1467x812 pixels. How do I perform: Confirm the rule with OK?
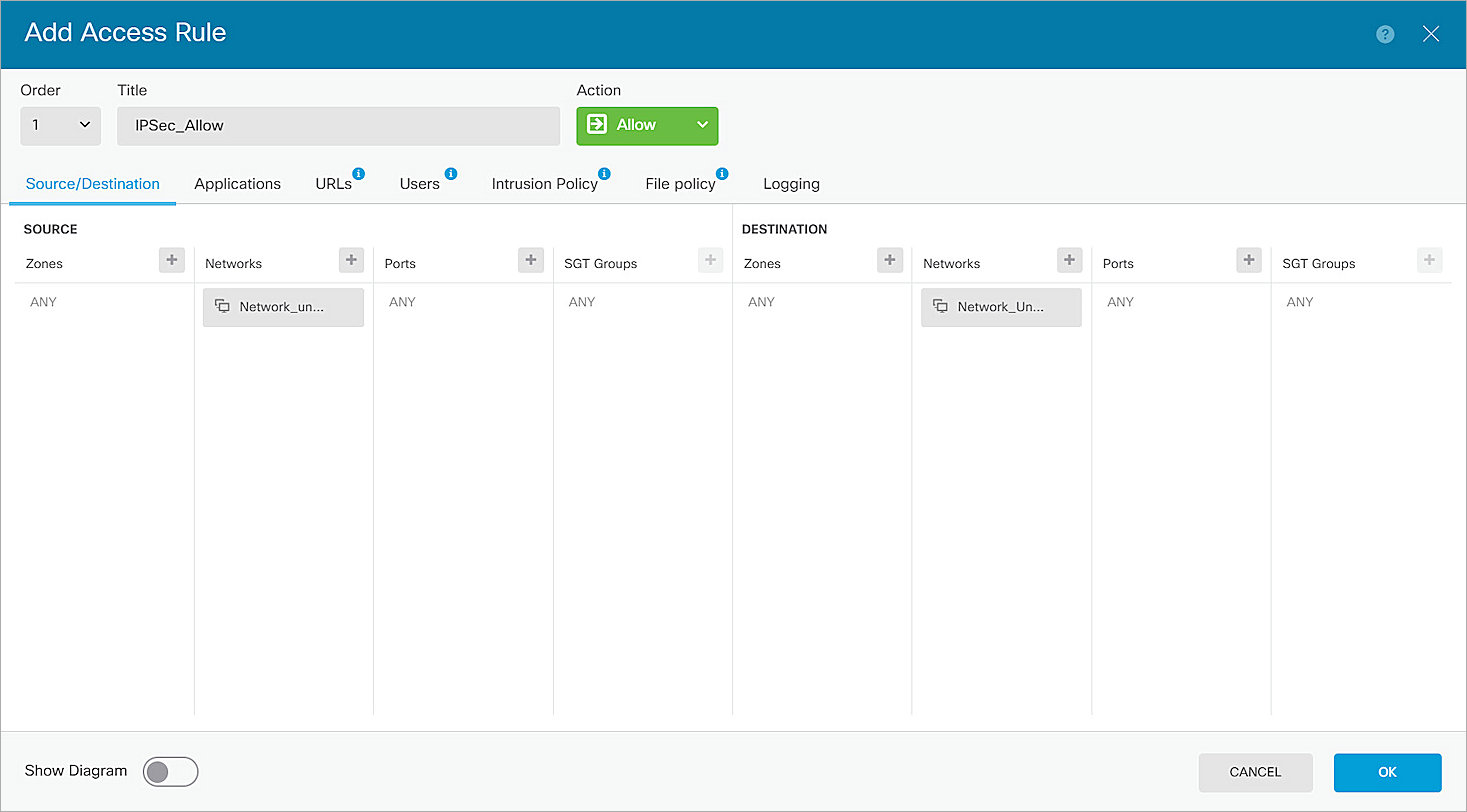(x=1387, y=772)
